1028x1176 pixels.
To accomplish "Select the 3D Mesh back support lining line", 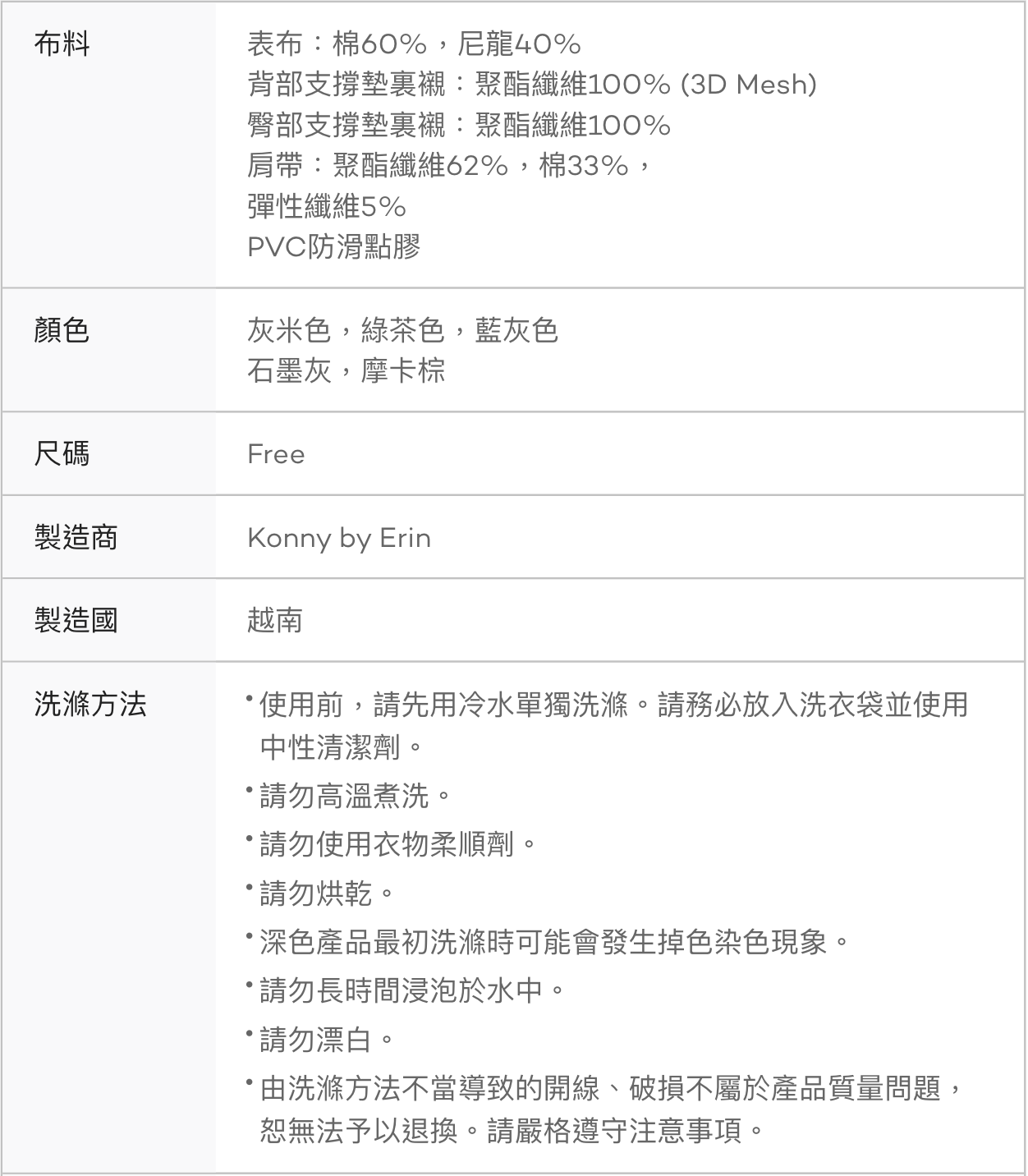I will [x=531, y=84].
